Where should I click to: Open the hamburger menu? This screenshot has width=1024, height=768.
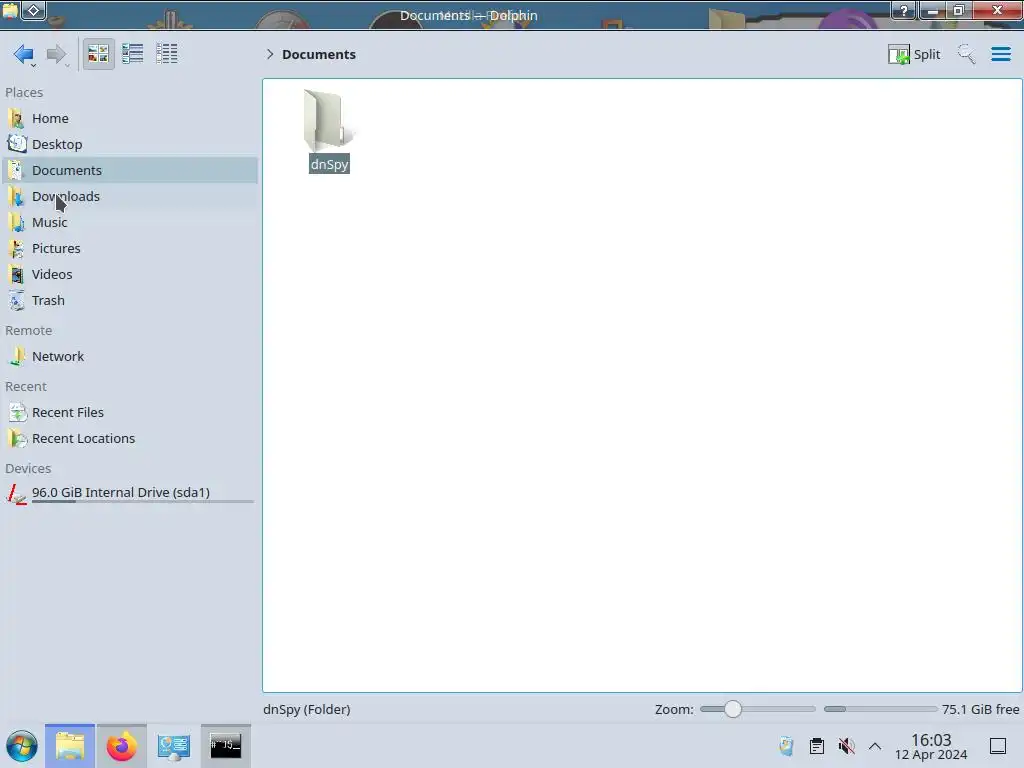tap(1000, 54)
